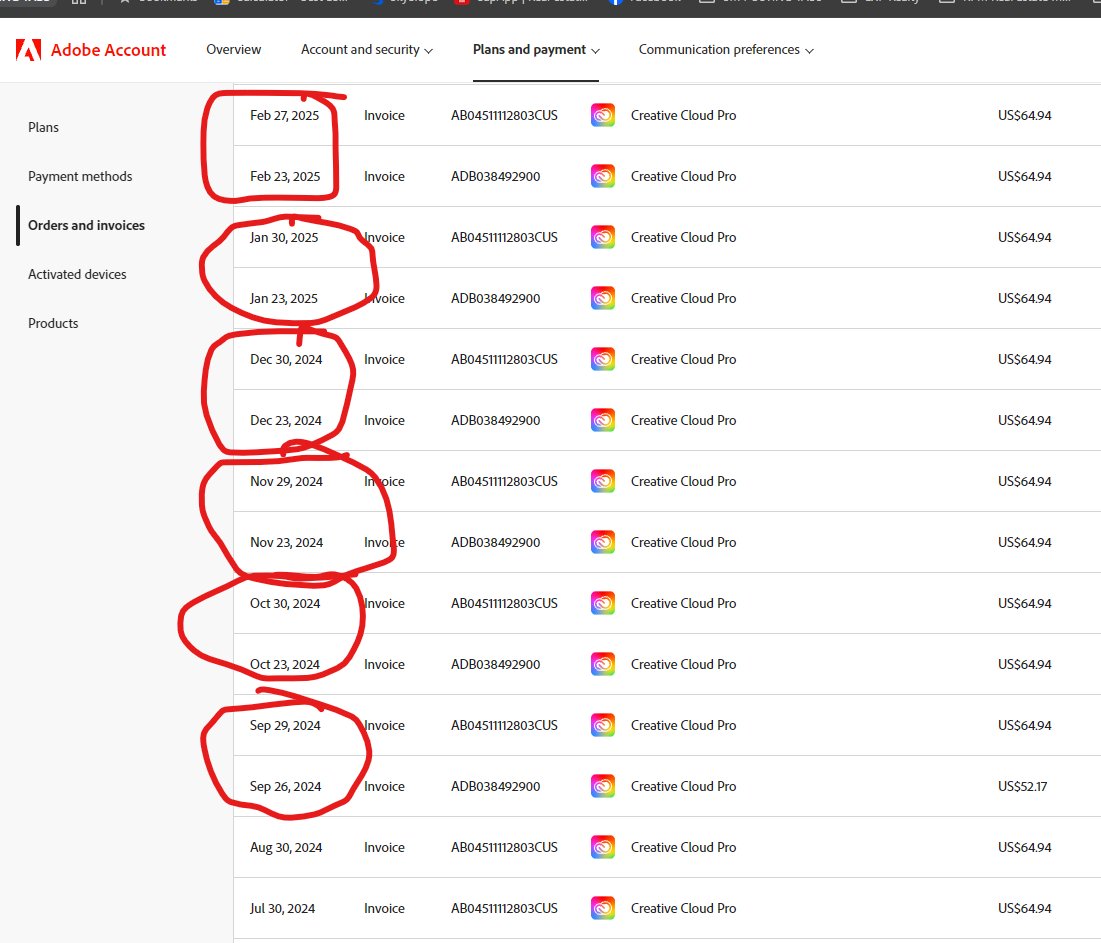Click the Creative Cloud icon in the Oct 30, 2024 row
1101x943 pixels.
click(603, 604)
